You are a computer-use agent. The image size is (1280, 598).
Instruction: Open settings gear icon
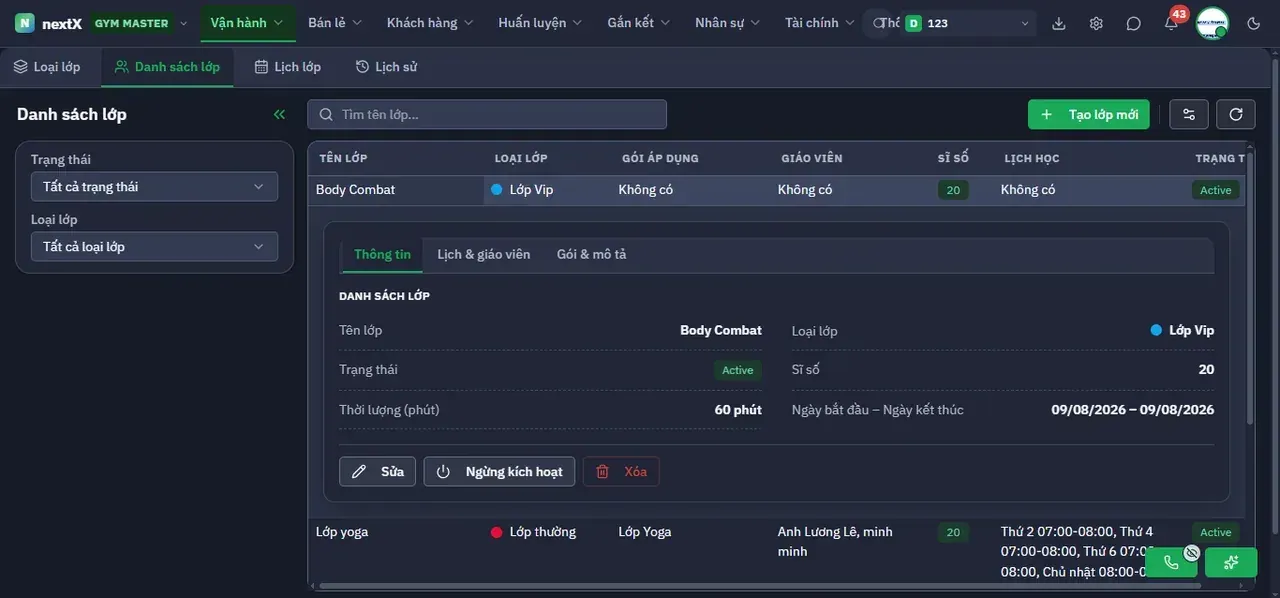tap(1096, 23)
